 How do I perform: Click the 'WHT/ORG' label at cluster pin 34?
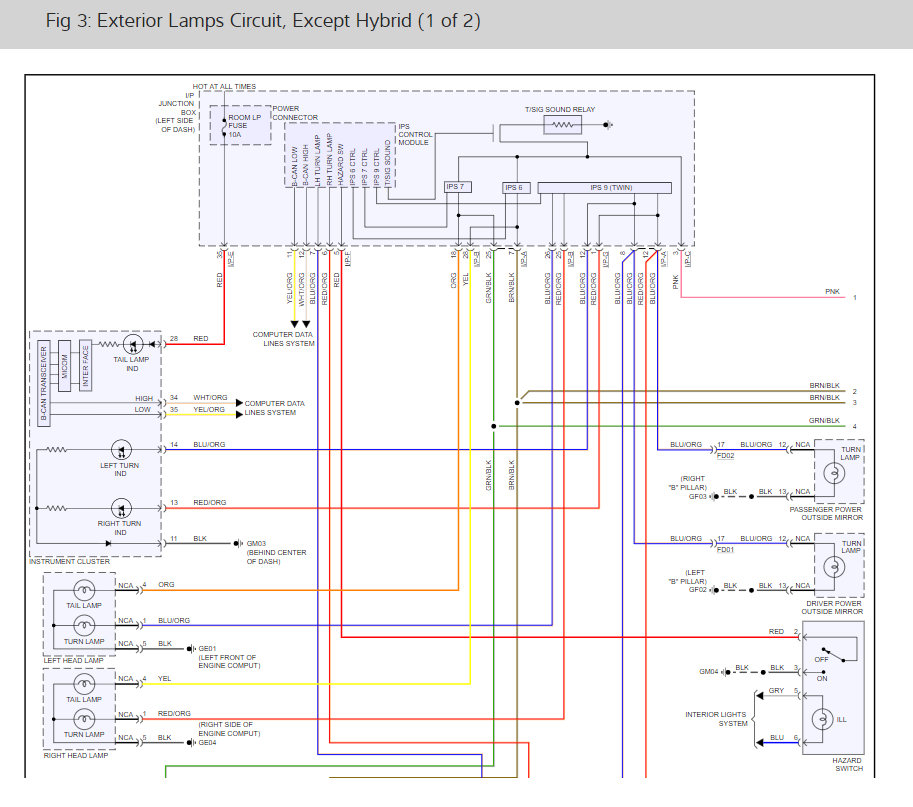tap(210, 398)
